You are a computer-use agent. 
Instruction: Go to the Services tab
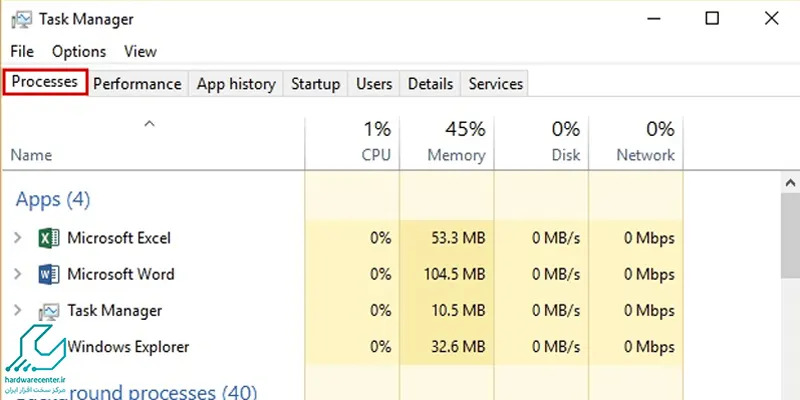point(495,84)
